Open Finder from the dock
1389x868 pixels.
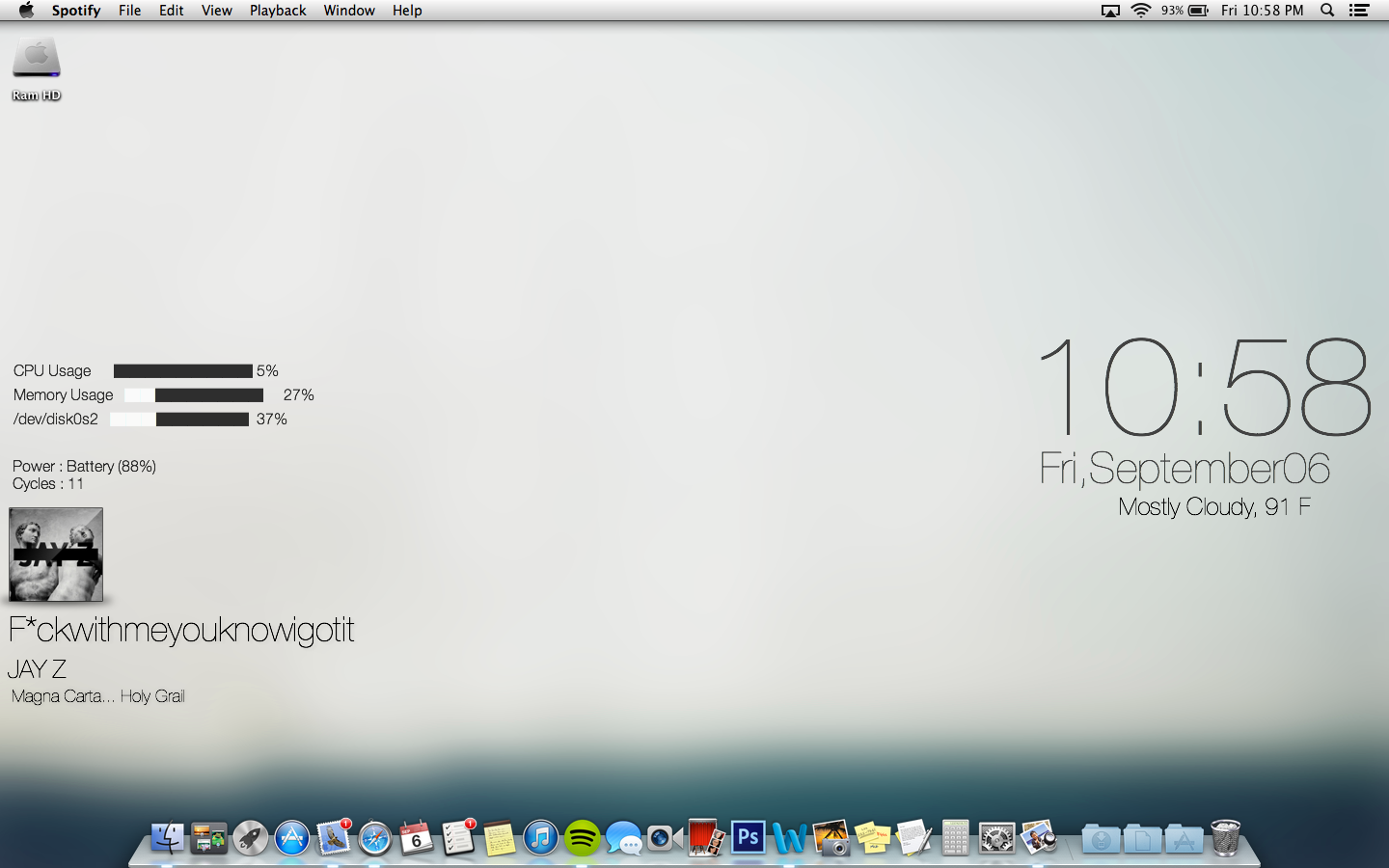tap(168, 837)
